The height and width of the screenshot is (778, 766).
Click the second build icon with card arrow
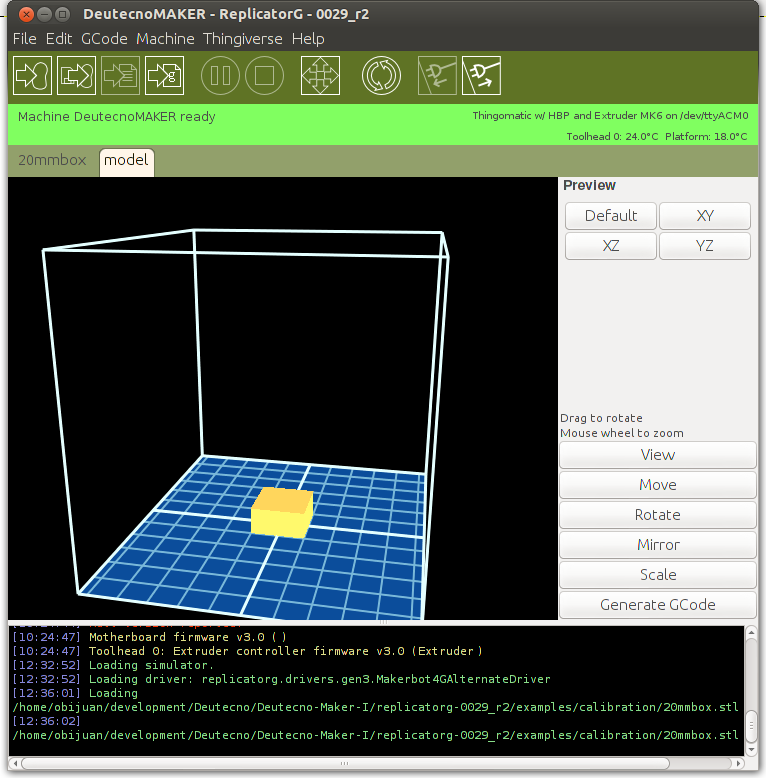coord(76,75)
